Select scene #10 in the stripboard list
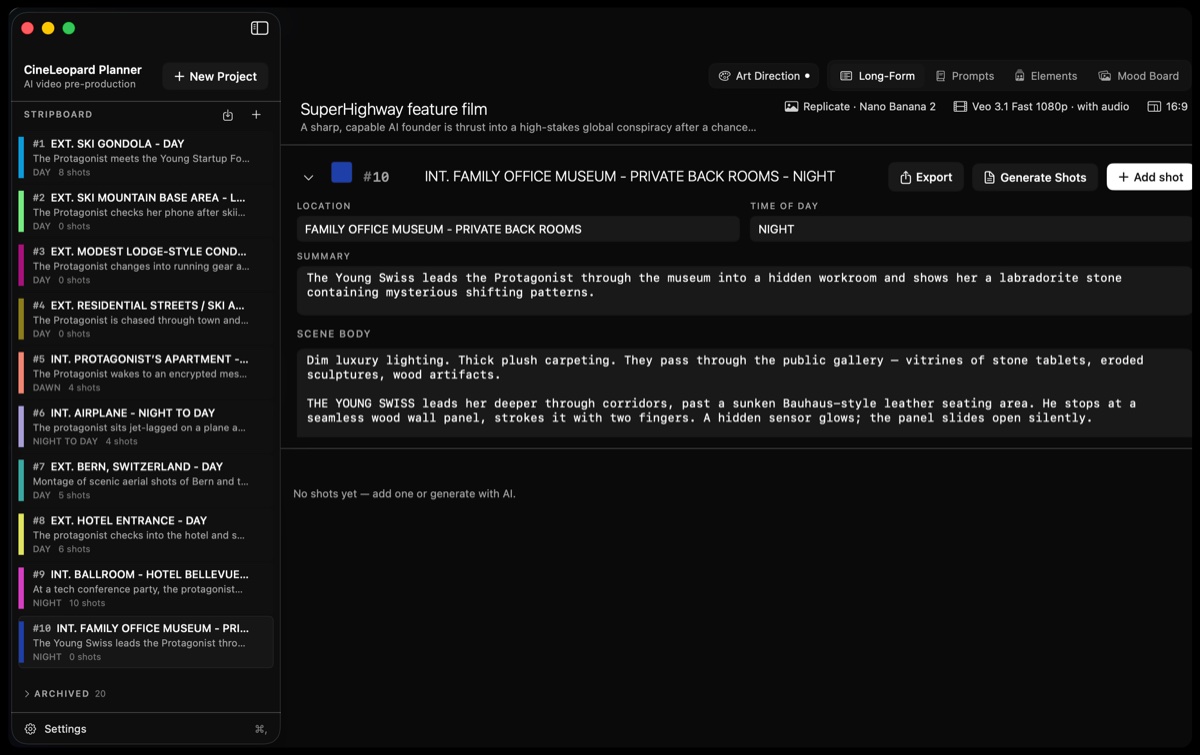The height and width of the screenshot is (755, 1200). click(145, 643)
